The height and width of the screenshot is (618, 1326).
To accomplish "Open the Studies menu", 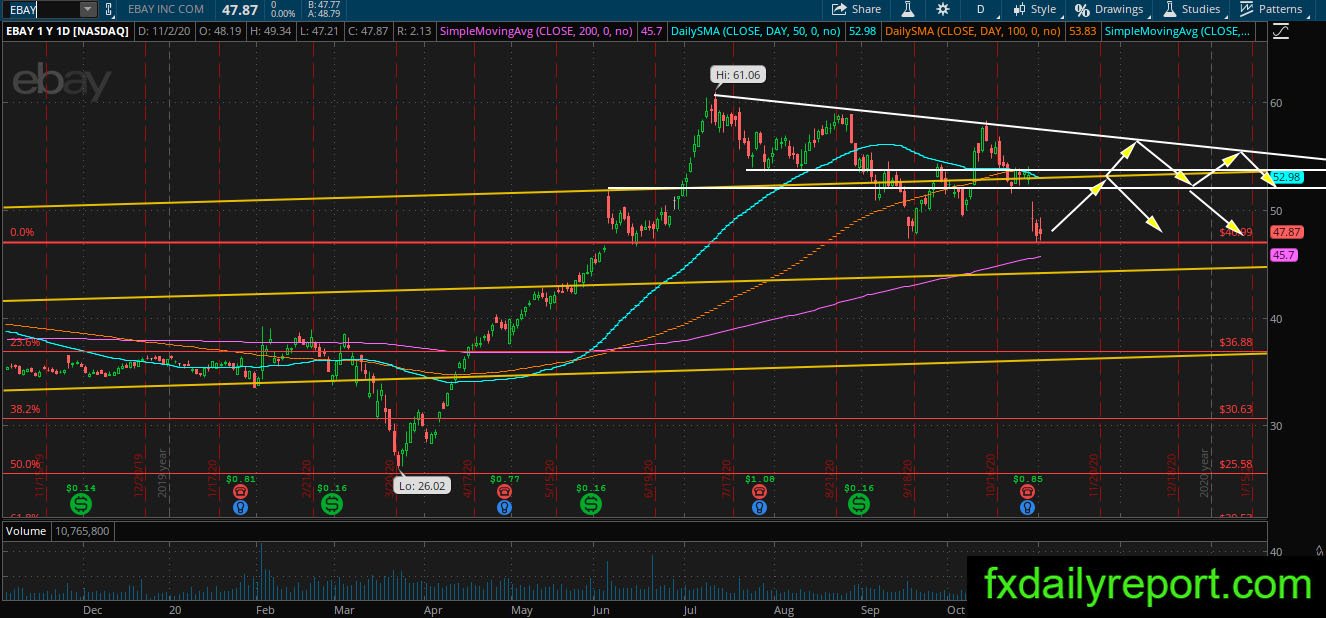I will pyautogui.click(x=1190, y=9).
